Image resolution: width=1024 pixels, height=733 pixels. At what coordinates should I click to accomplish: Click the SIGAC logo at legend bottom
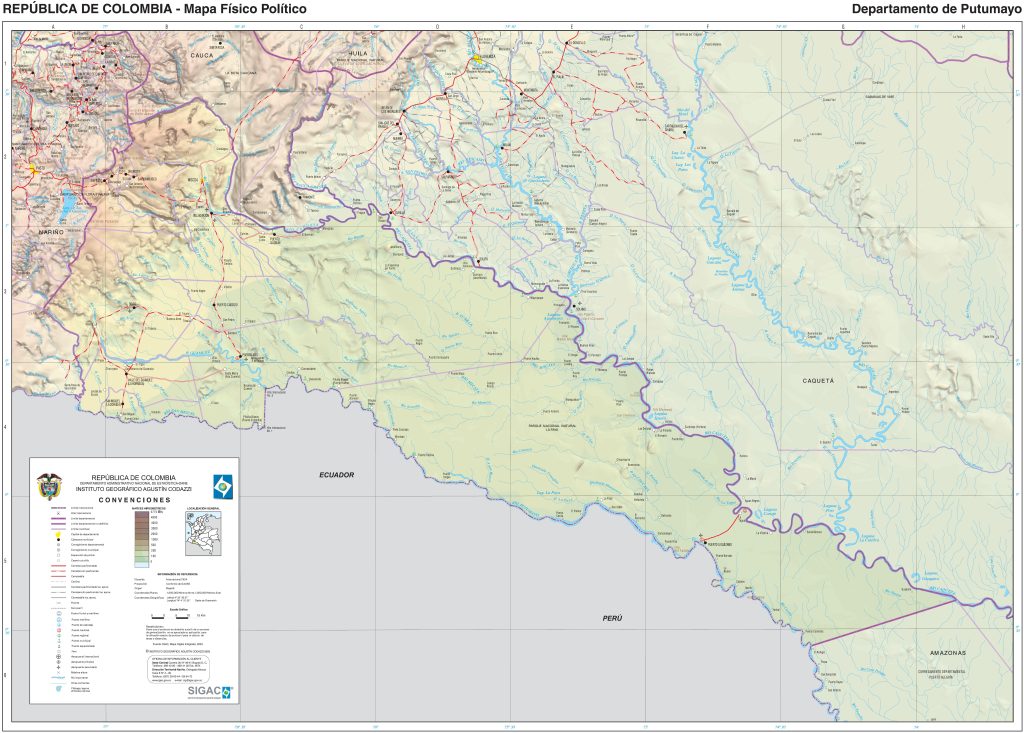tap(208, 692)
